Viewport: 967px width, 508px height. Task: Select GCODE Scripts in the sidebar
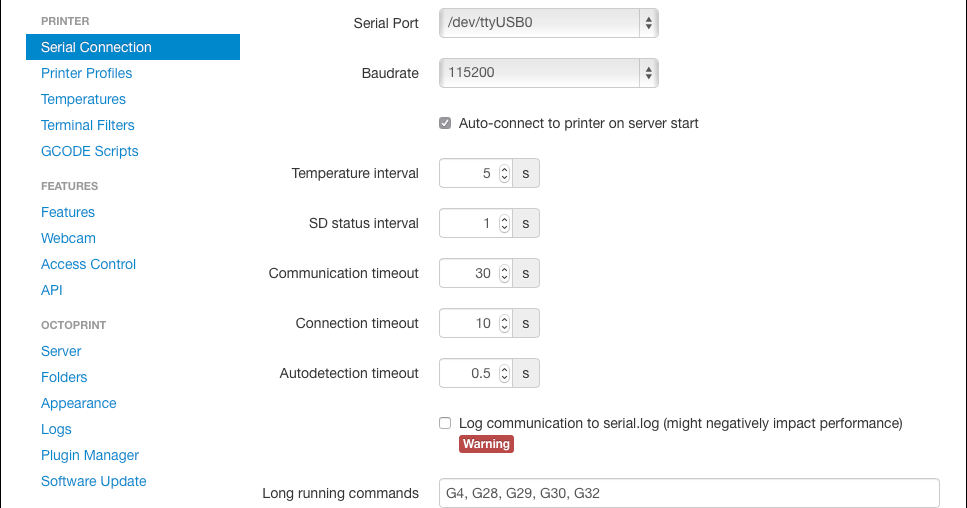89,151
